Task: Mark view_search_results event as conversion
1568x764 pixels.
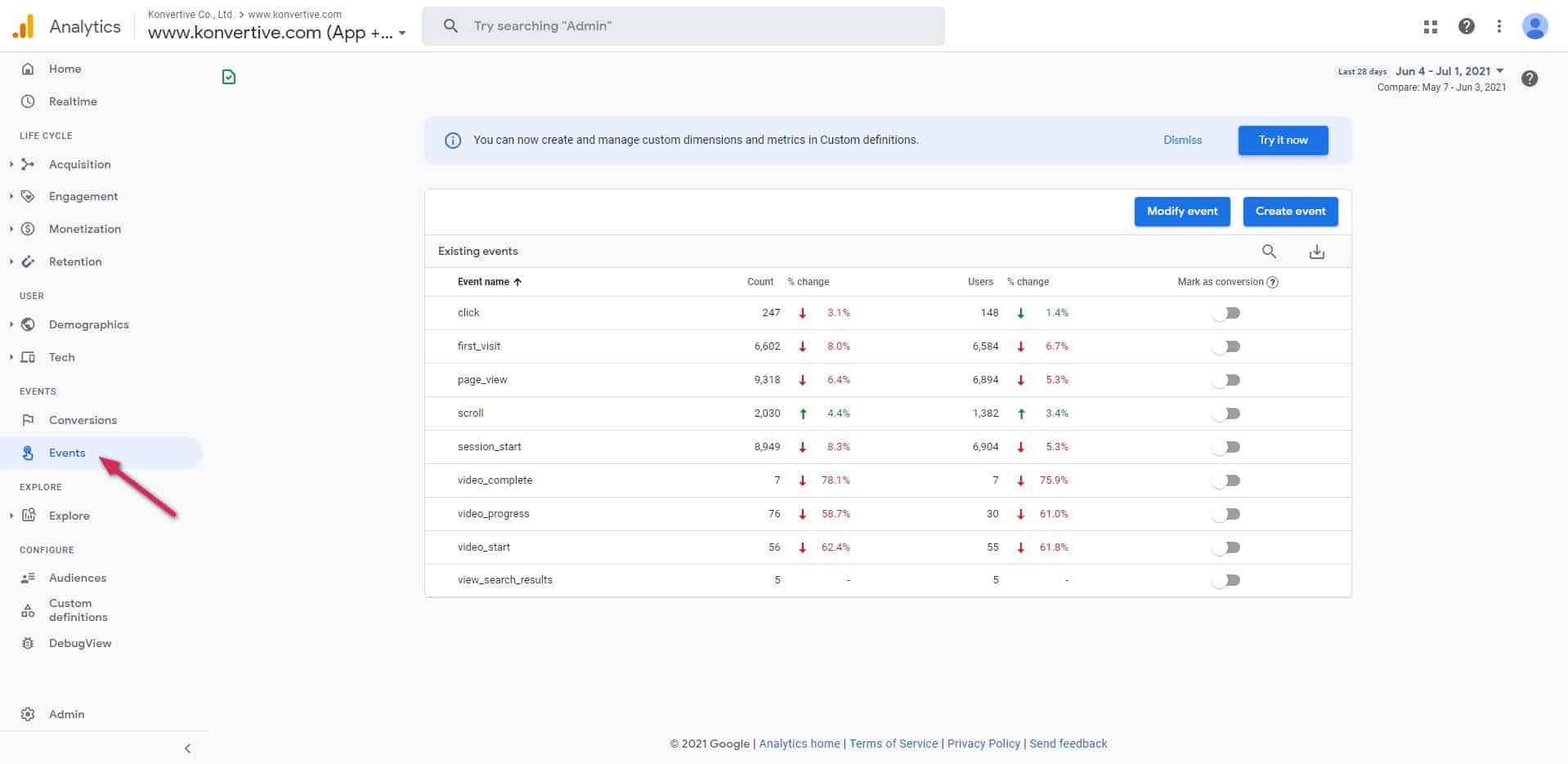Action: [1226, 580]
